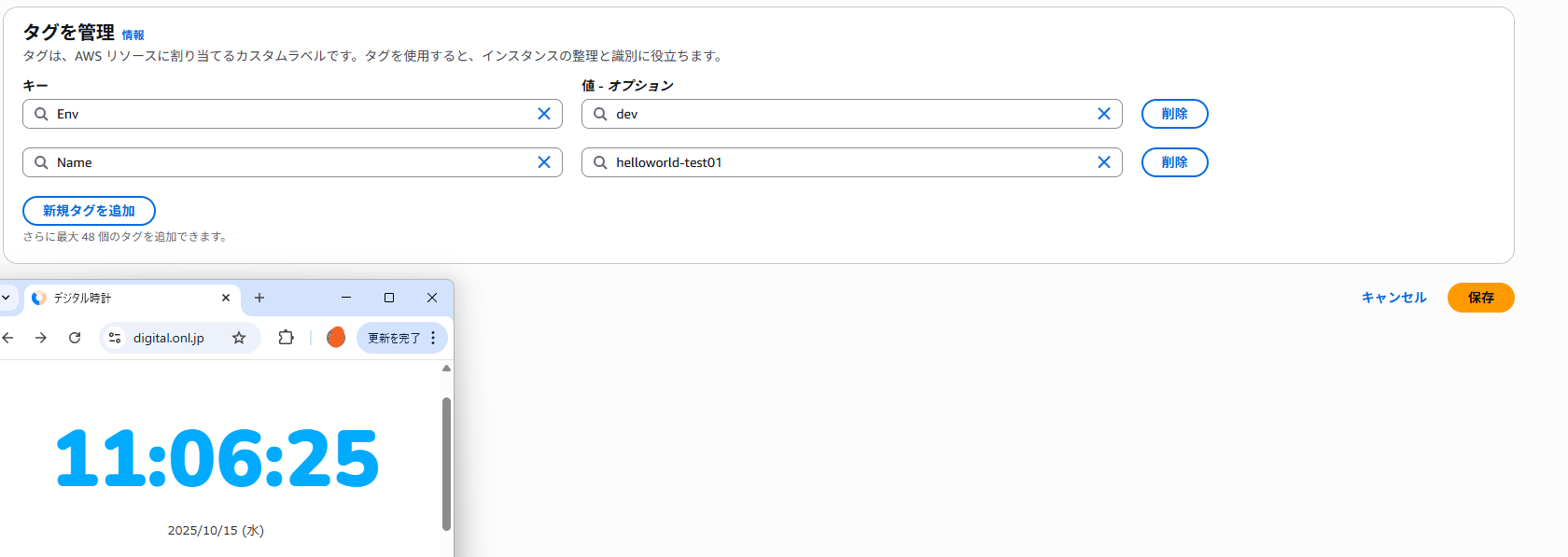Image resolution: width=1568 pixels, height=557 pixels.
Task: Click the タグを管理 heading
Action: point(69,33)
